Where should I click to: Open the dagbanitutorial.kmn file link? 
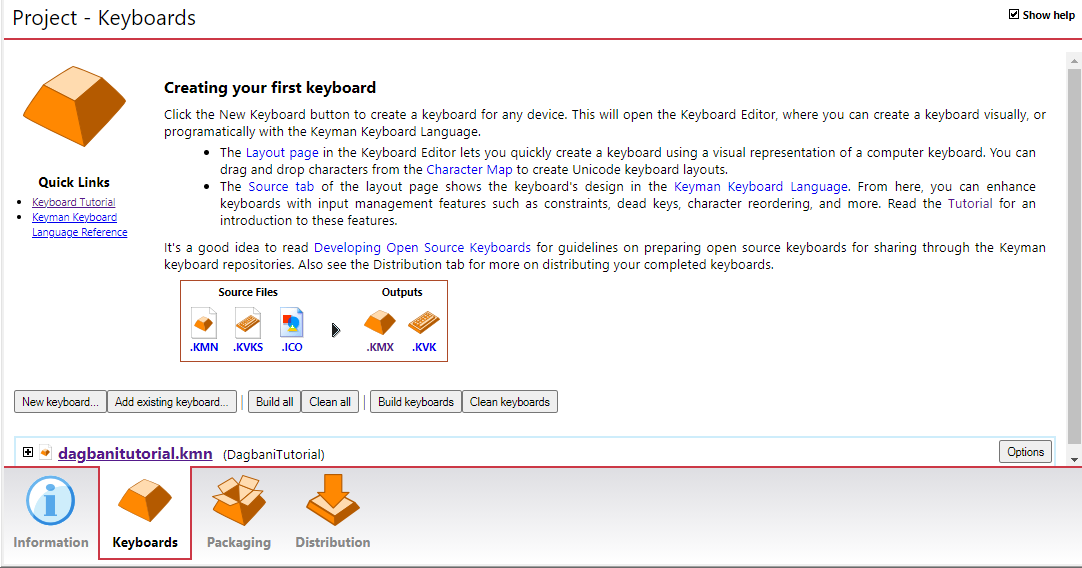(x=135, y=453)
